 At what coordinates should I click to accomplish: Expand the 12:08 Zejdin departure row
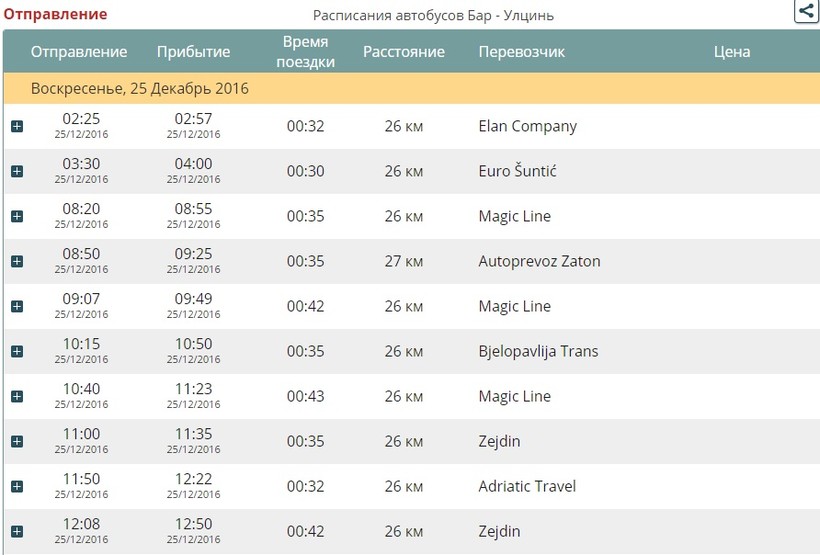point(17,531)
